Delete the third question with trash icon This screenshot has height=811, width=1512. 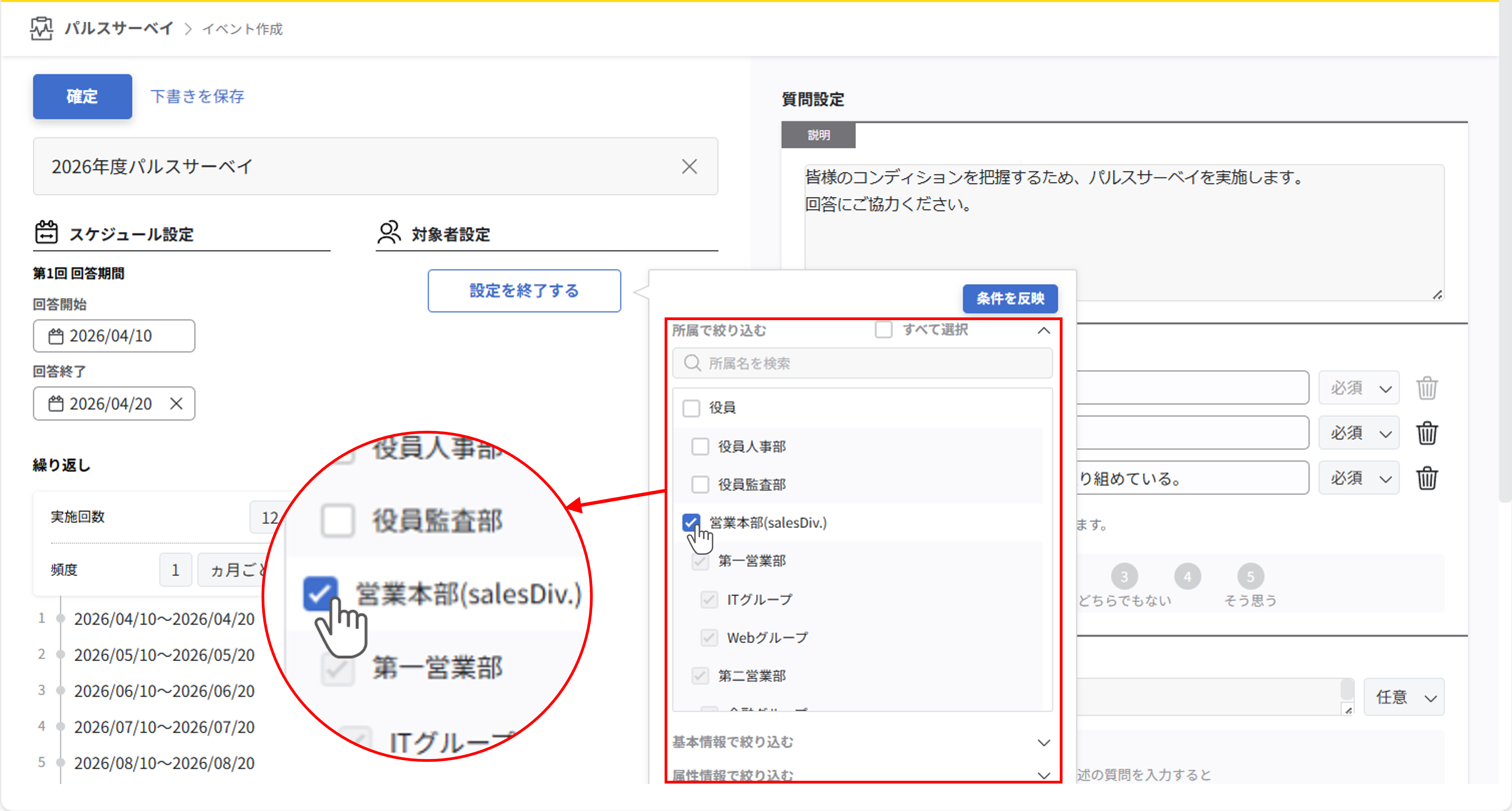pos(1427,478)
